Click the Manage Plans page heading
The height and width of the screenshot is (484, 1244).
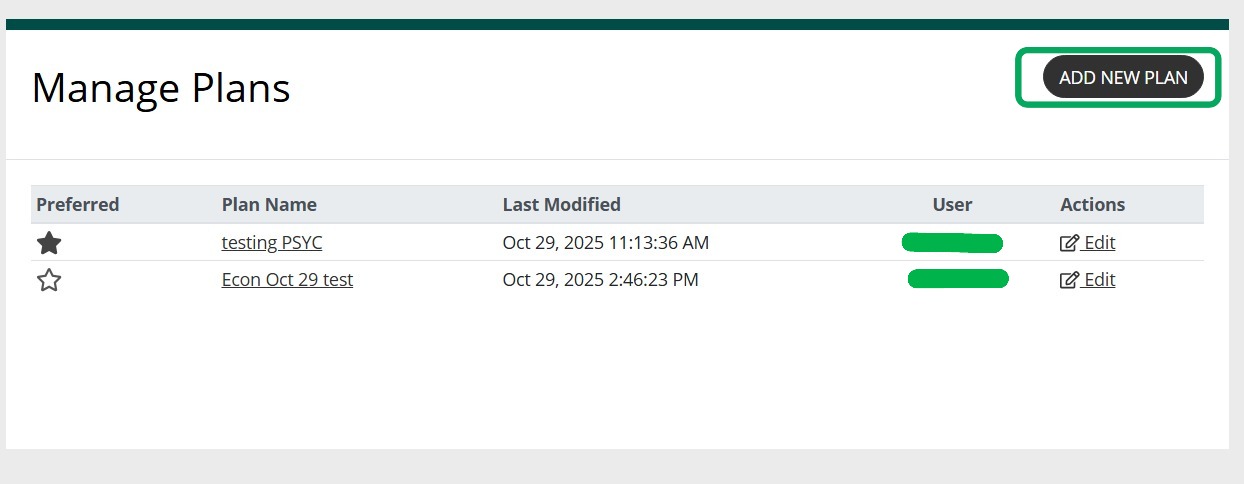pyautogui.click(x=161, y=88)
